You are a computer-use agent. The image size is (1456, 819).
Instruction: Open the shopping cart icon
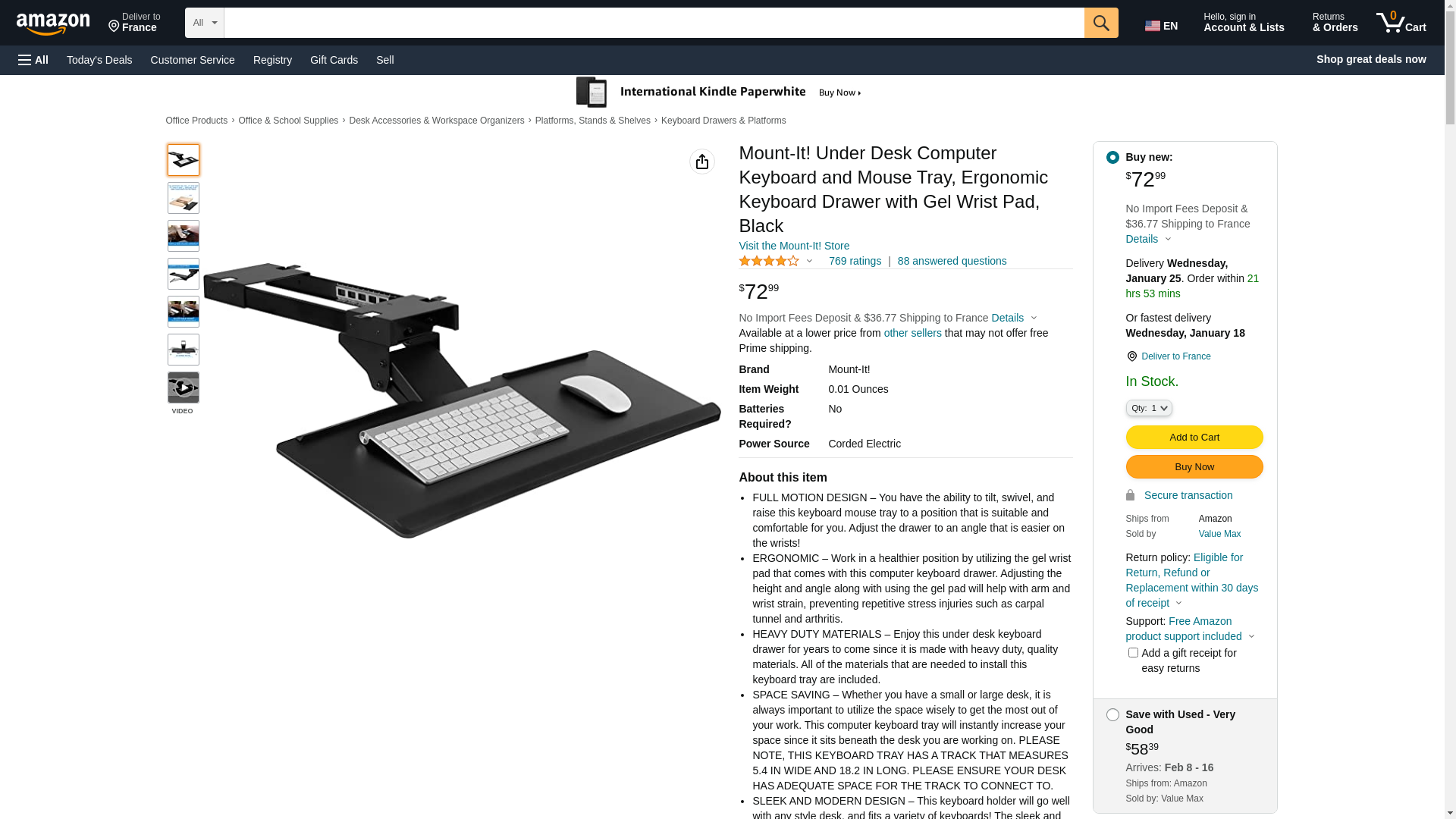coord(1401,23)
